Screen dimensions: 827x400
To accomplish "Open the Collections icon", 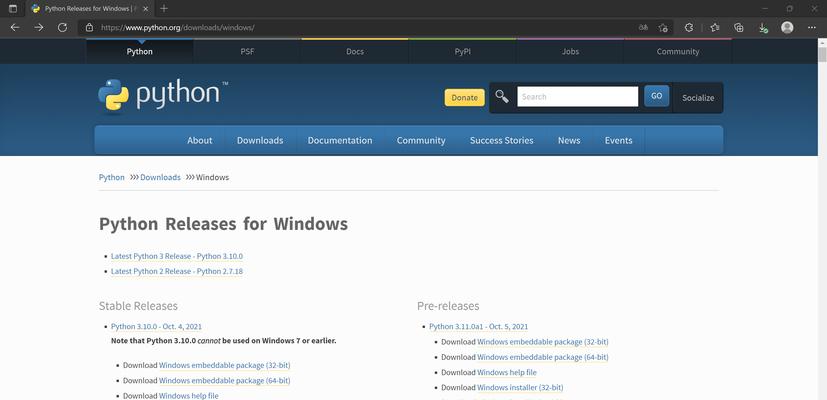I will (739, 27).
